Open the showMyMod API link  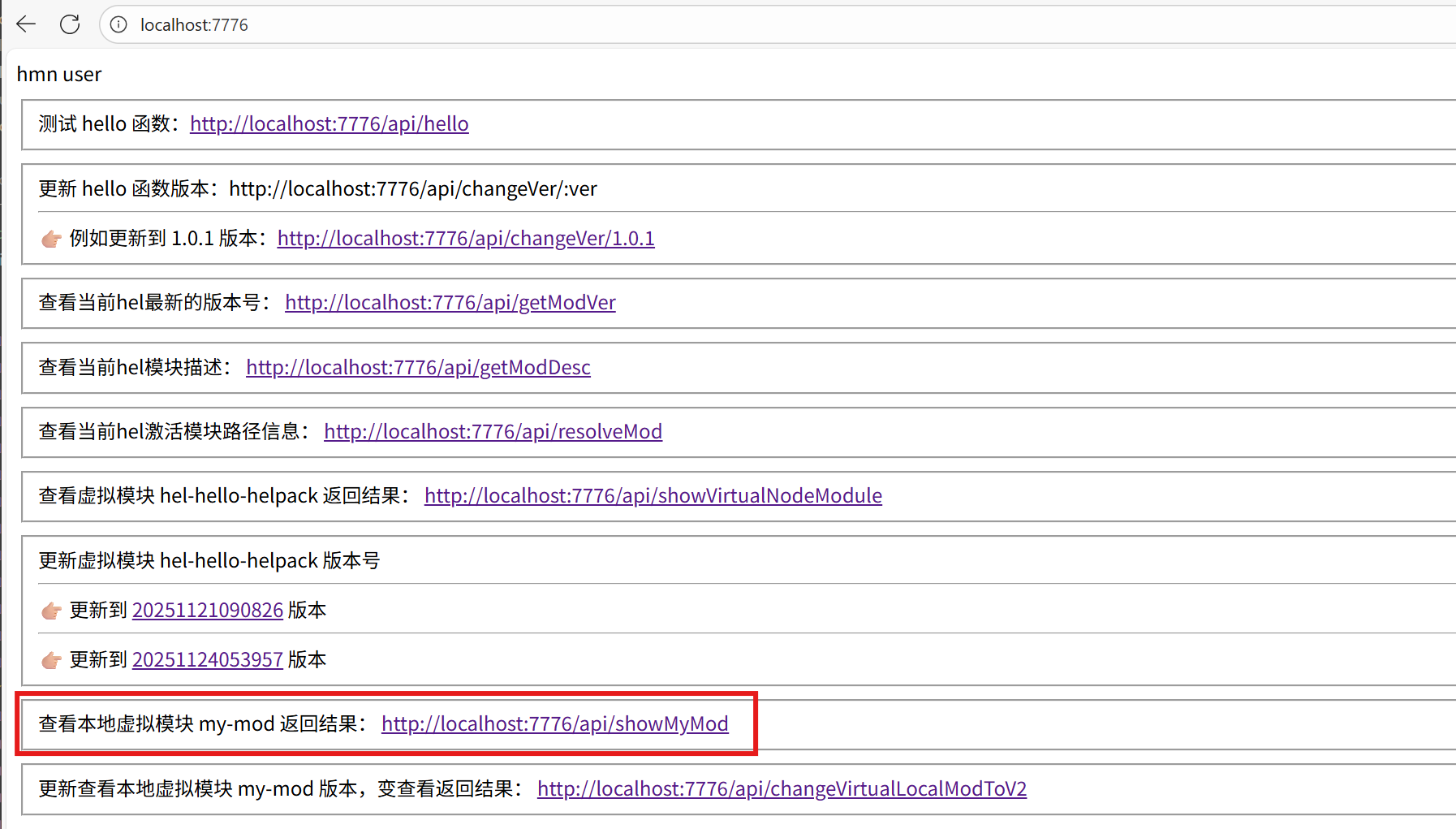[554, 723]
